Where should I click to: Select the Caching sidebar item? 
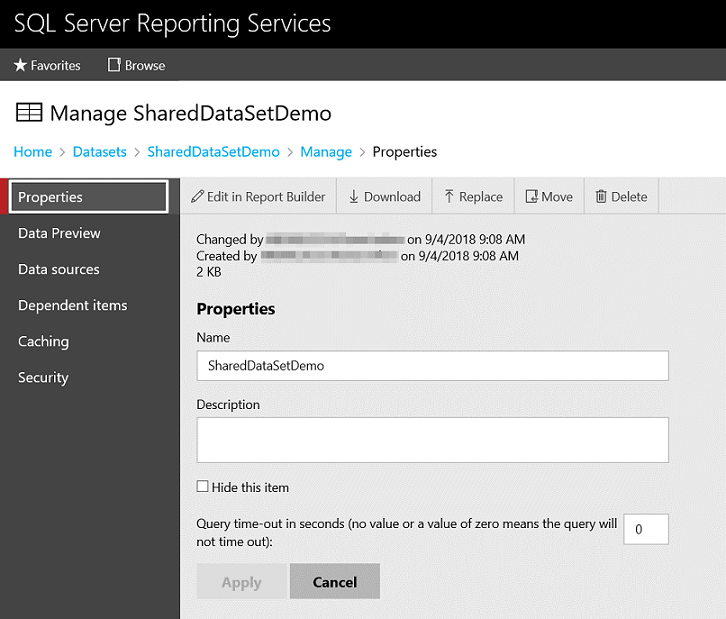43,341
